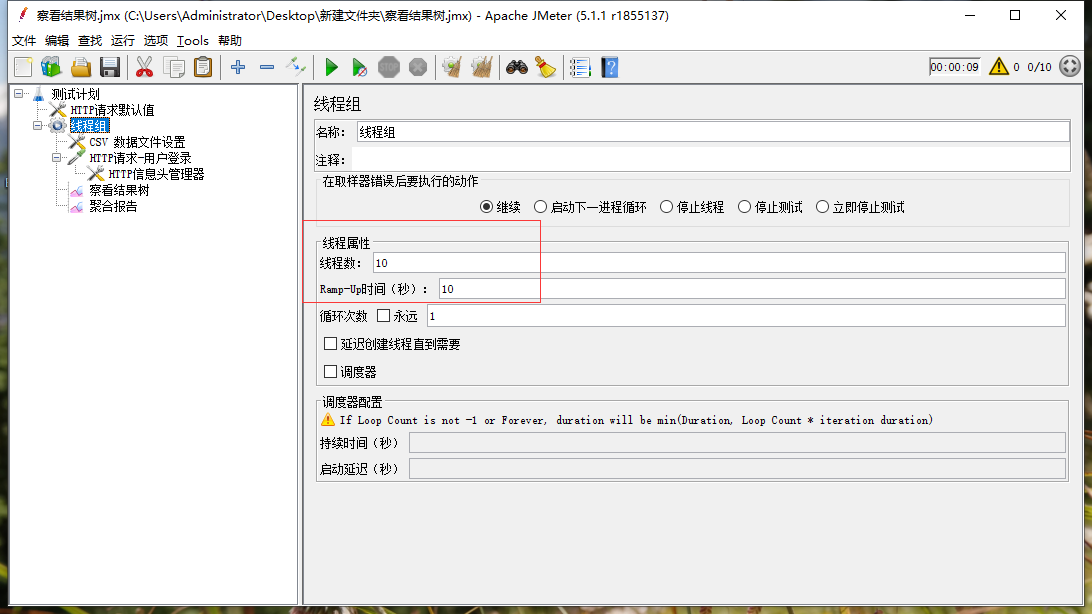Viewport: 1092px width, 614px height.
Task: Click the Reset search broom icon
Action: click(x=545, y=68)
